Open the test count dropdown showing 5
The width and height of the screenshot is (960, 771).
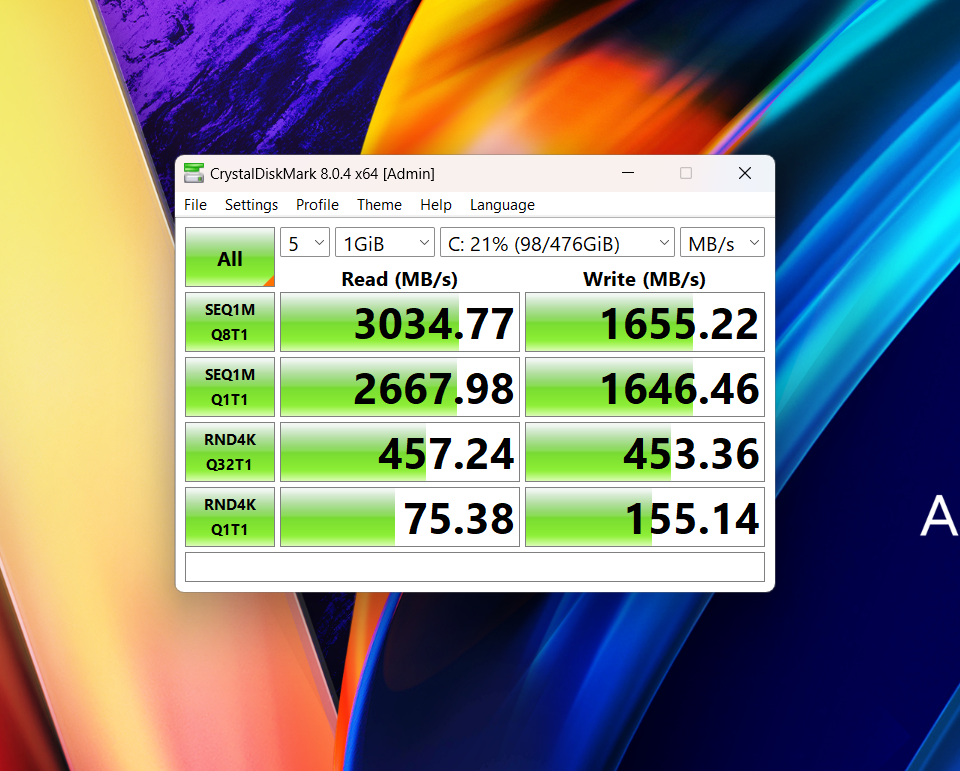click(x=305, y=243)
